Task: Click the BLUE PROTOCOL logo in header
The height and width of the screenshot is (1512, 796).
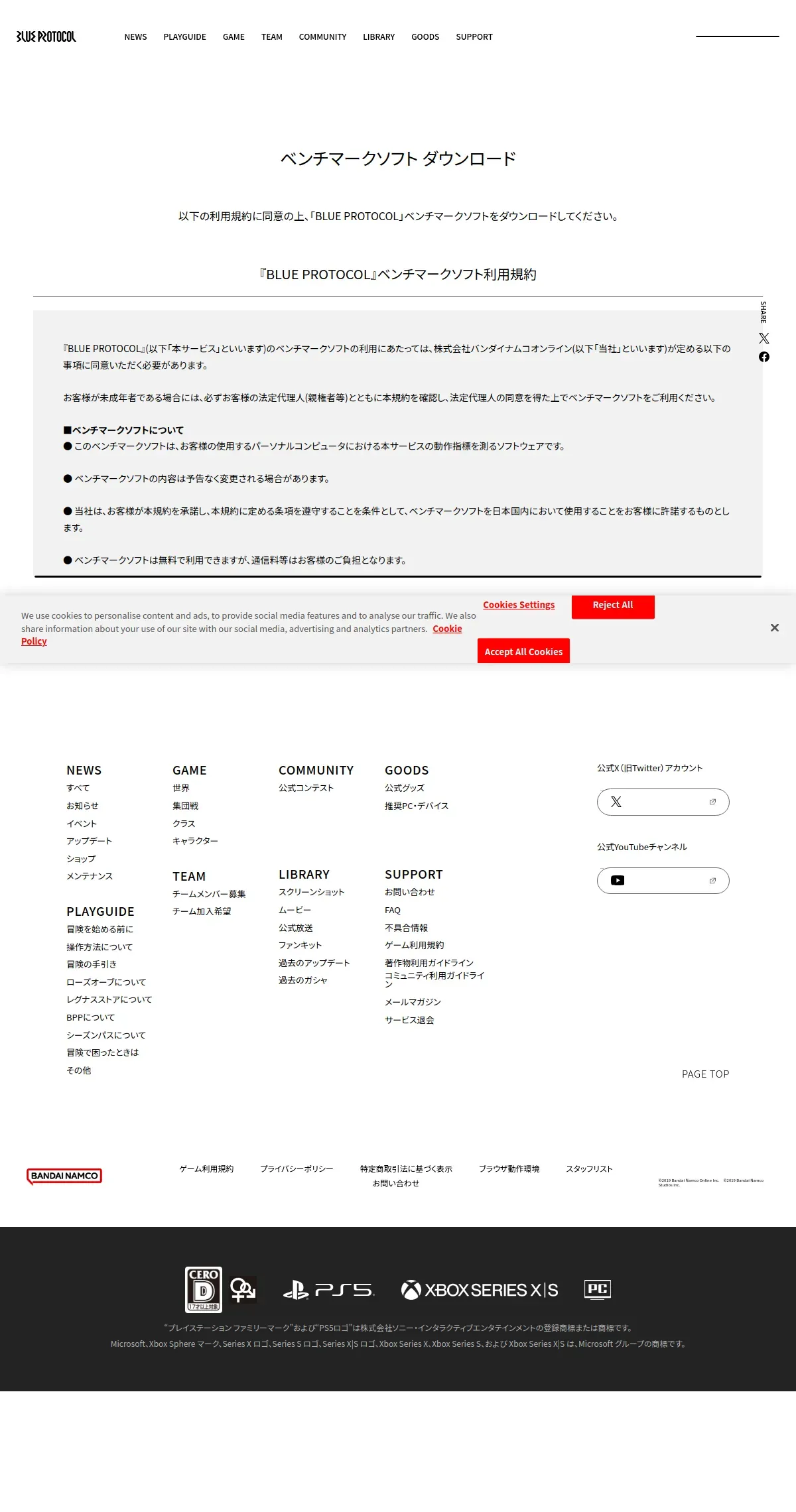Action: [46, 36]
